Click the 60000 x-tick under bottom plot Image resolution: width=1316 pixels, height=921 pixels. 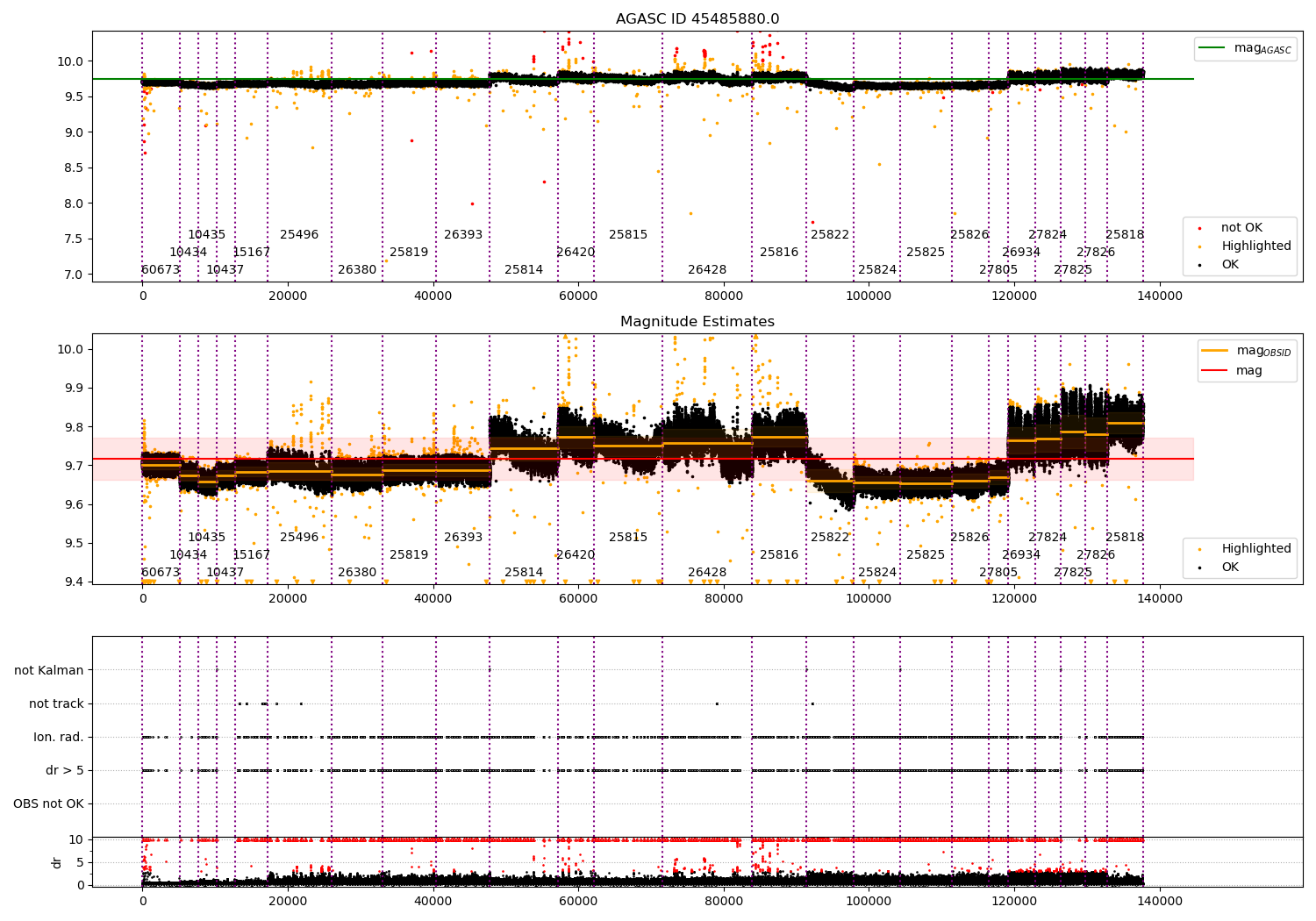coord(578,902)
